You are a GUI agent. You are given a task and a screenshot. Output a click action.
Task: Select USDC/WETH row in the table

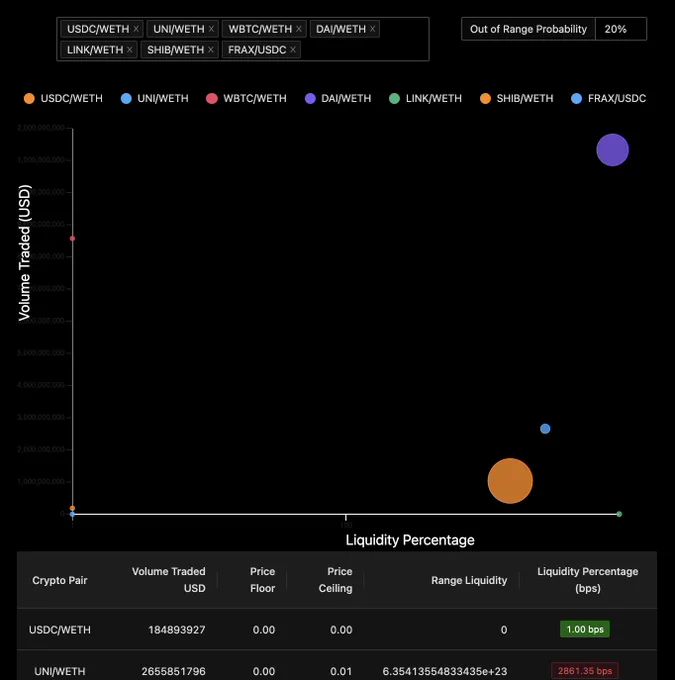coord(337,629)
